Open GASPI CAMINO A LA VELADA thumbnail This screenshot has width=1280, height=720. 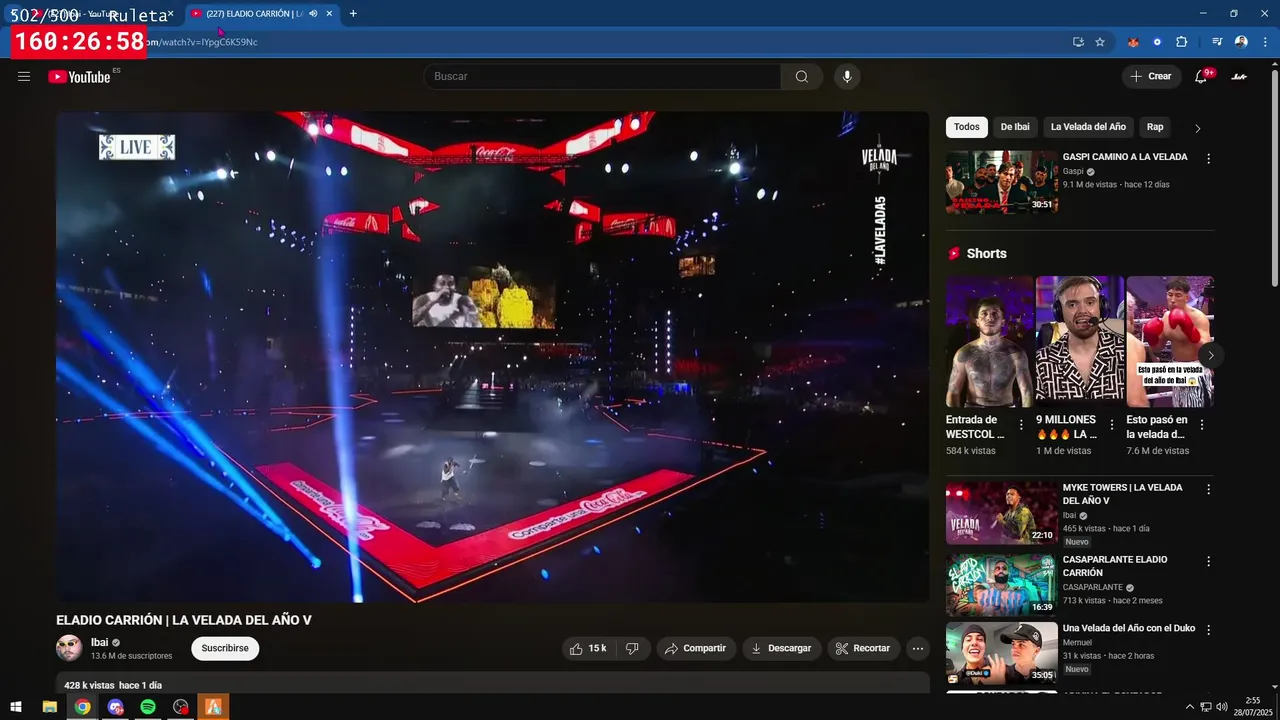(x=1001, y=182)
